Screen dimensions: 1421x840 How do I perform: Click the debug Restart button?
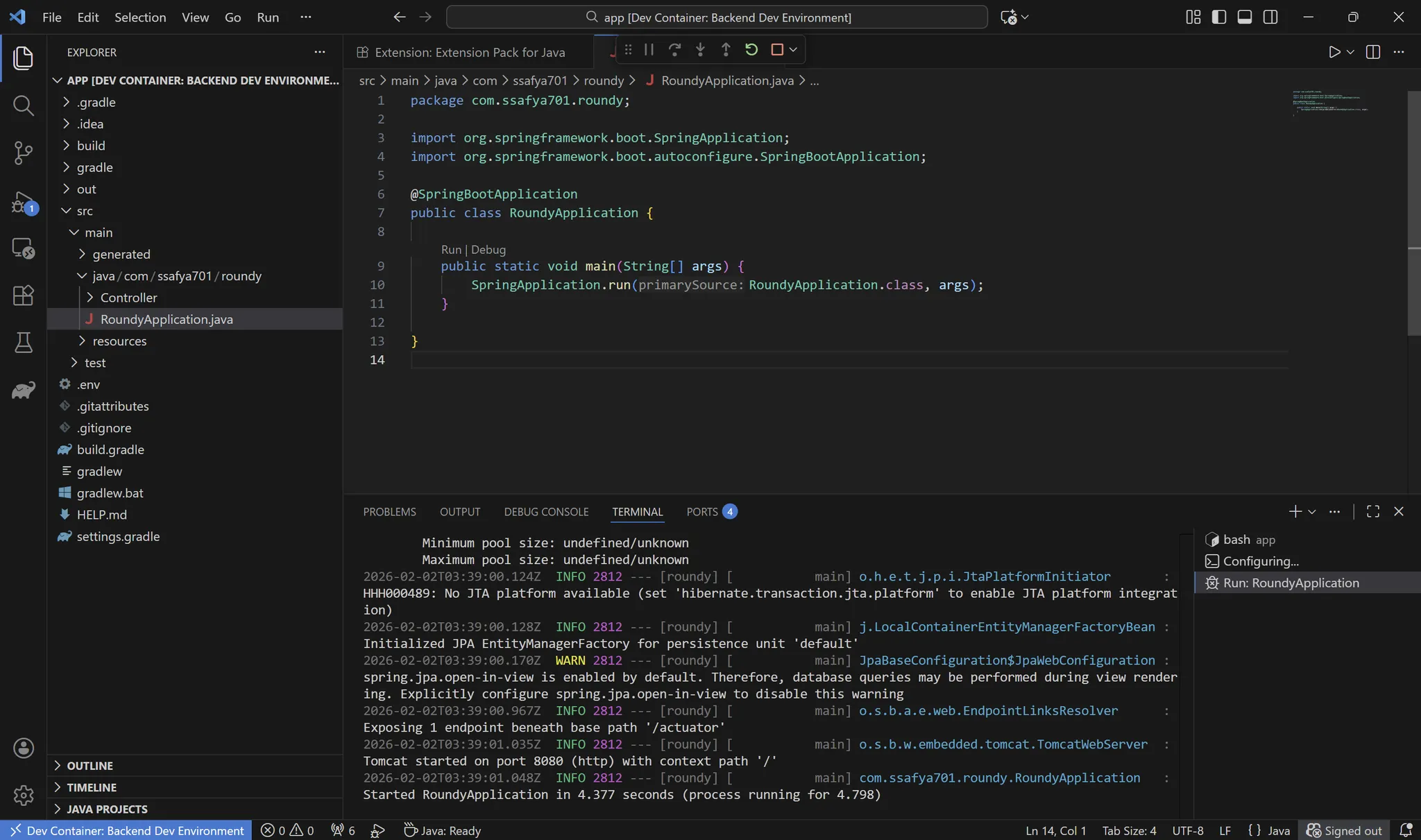[x=751, y=49]
